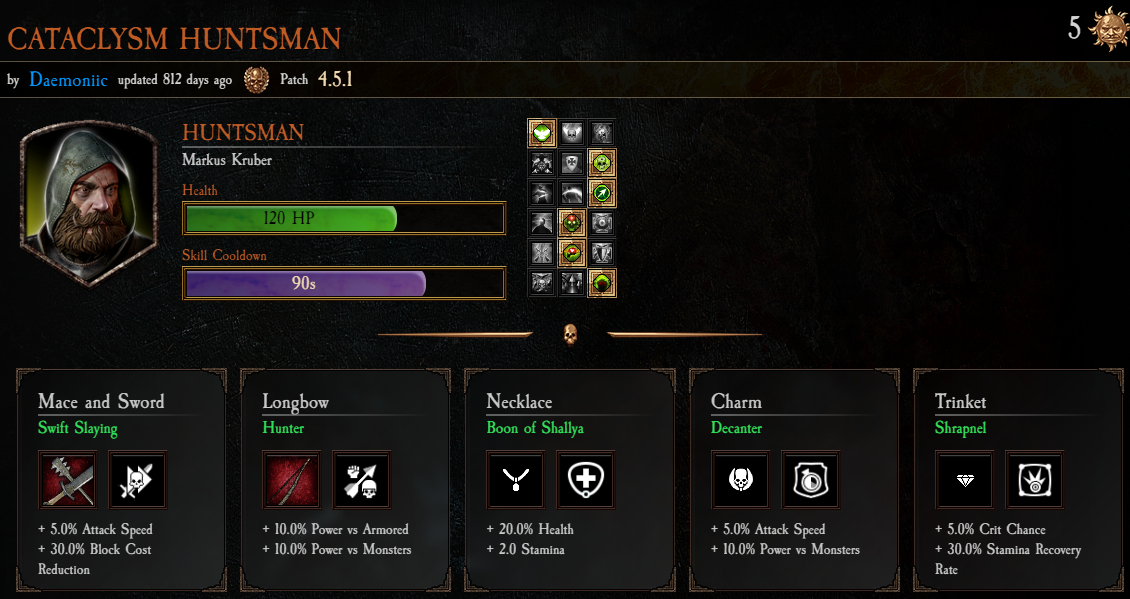
Task: Click the Markus Kruber portrait
Action: pos(88,203)
